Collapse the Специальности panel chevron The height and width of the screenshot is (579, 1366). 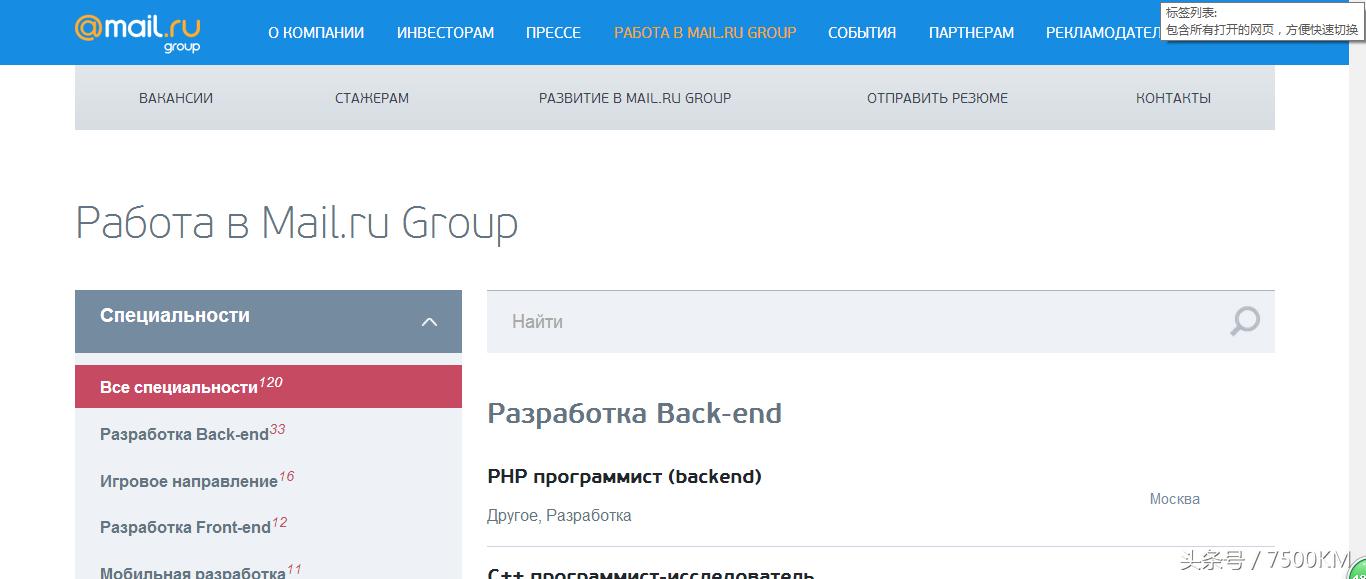click(429, 322)
